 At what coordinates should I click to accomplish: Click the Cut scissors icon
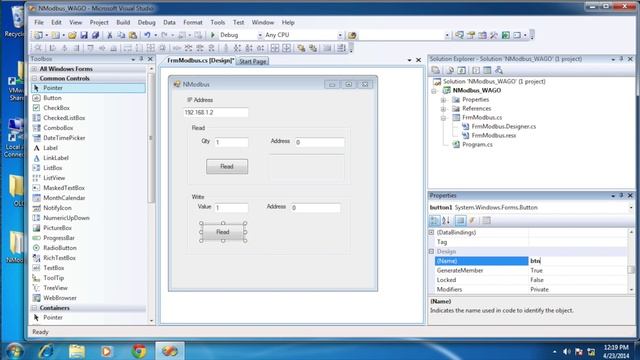[109, 36]
